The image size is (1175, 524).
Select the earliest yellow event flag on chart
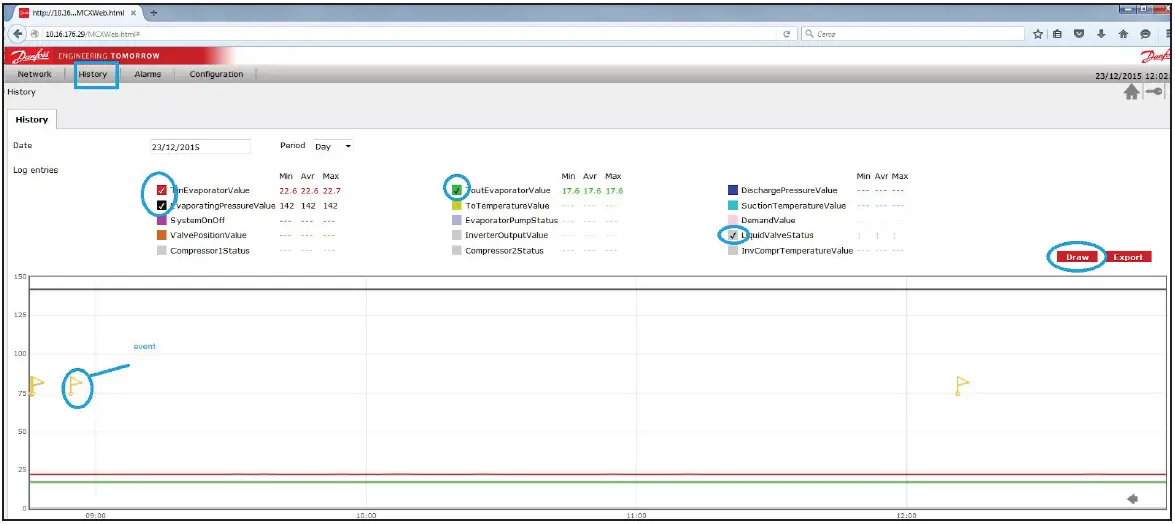[35, 385]
